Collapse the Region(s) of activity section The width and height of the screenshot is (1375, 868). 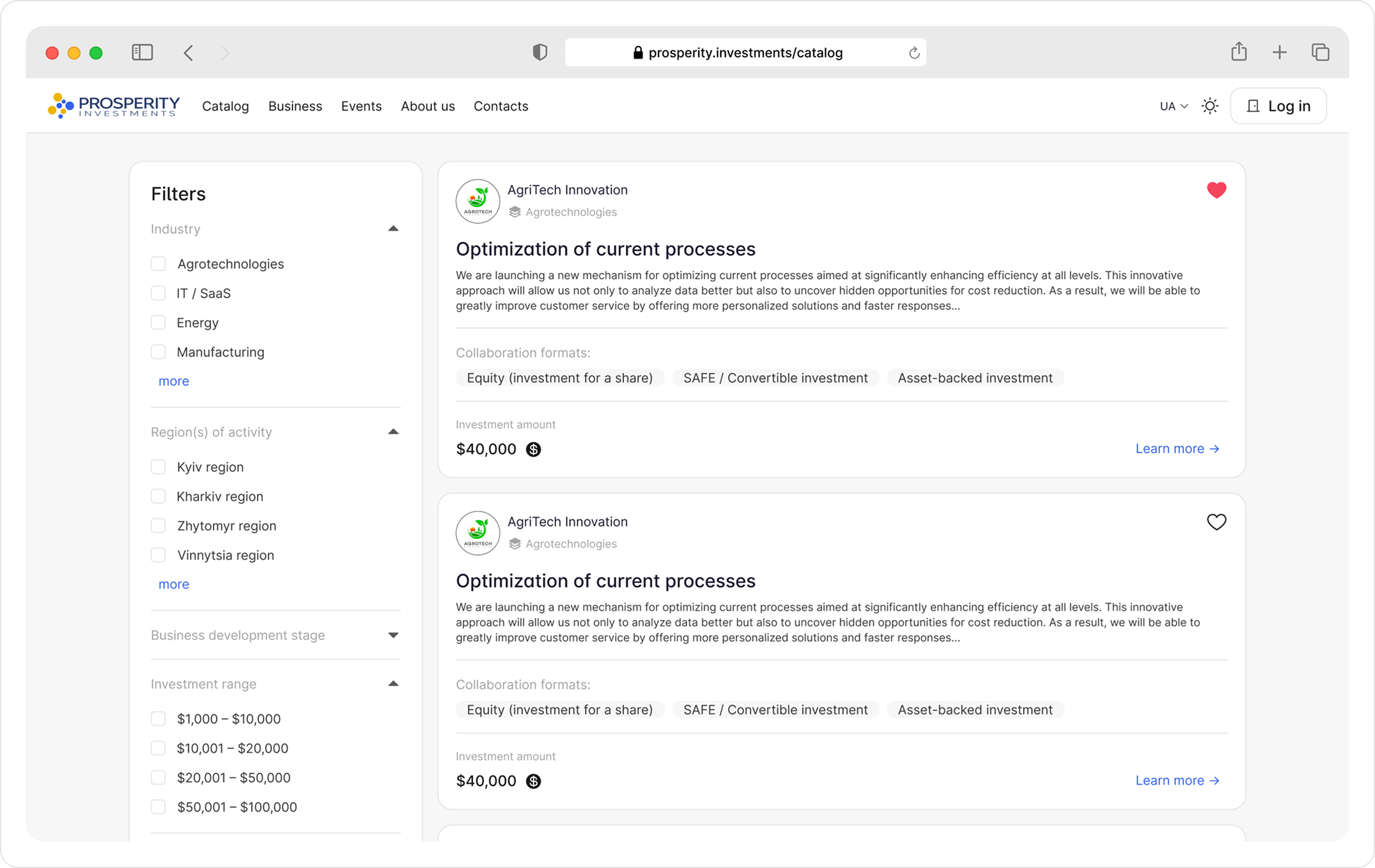coord(393,432)
